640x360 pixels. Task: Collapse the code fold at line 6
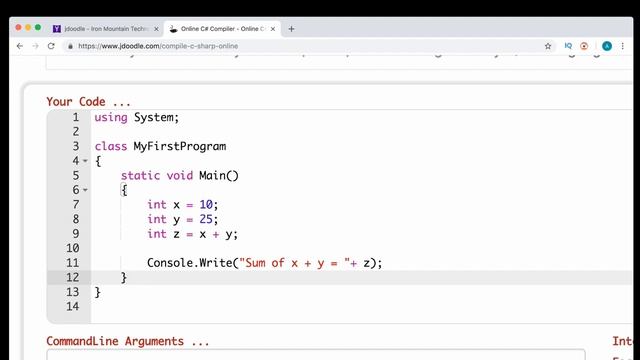[x=85, y=190]
